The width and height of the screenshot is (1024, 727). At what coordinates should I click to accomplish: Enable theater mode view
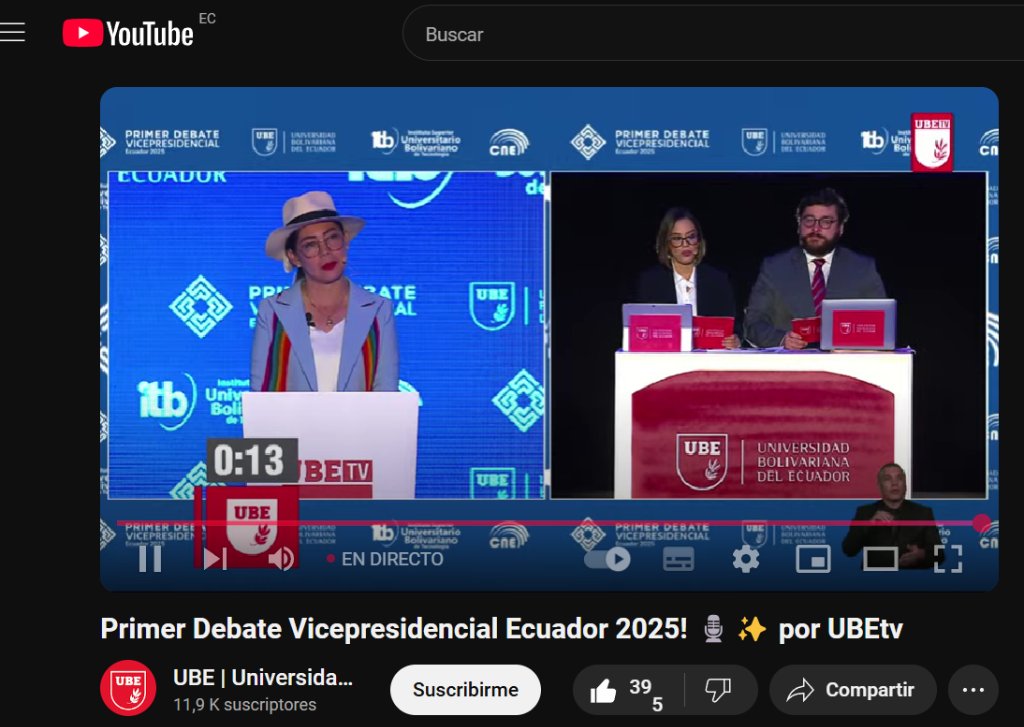point(880,559)
